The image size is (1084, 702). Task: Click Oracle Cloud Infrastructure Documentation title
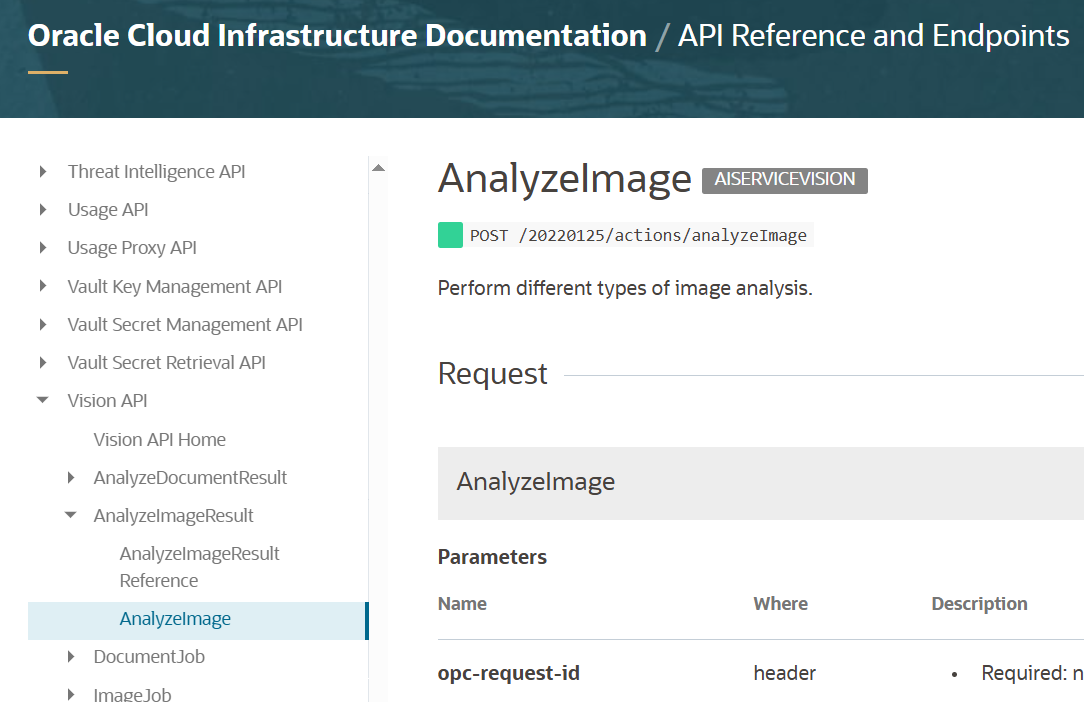point(337,36)
